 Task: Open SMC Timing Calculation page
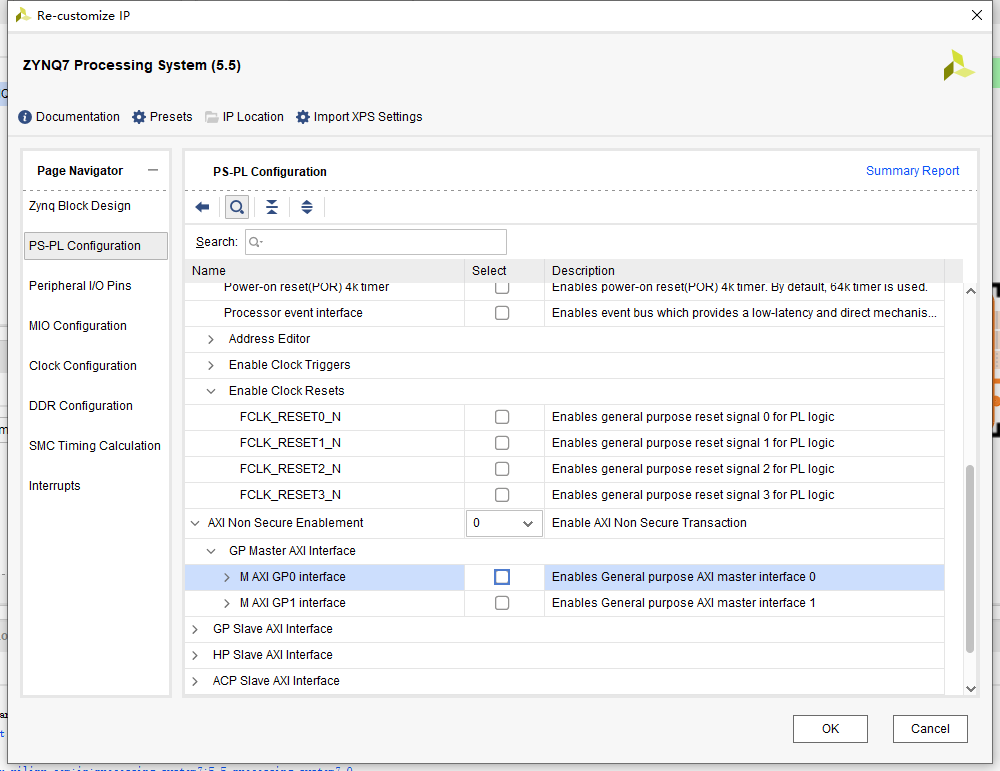click(x=94, y=446)
